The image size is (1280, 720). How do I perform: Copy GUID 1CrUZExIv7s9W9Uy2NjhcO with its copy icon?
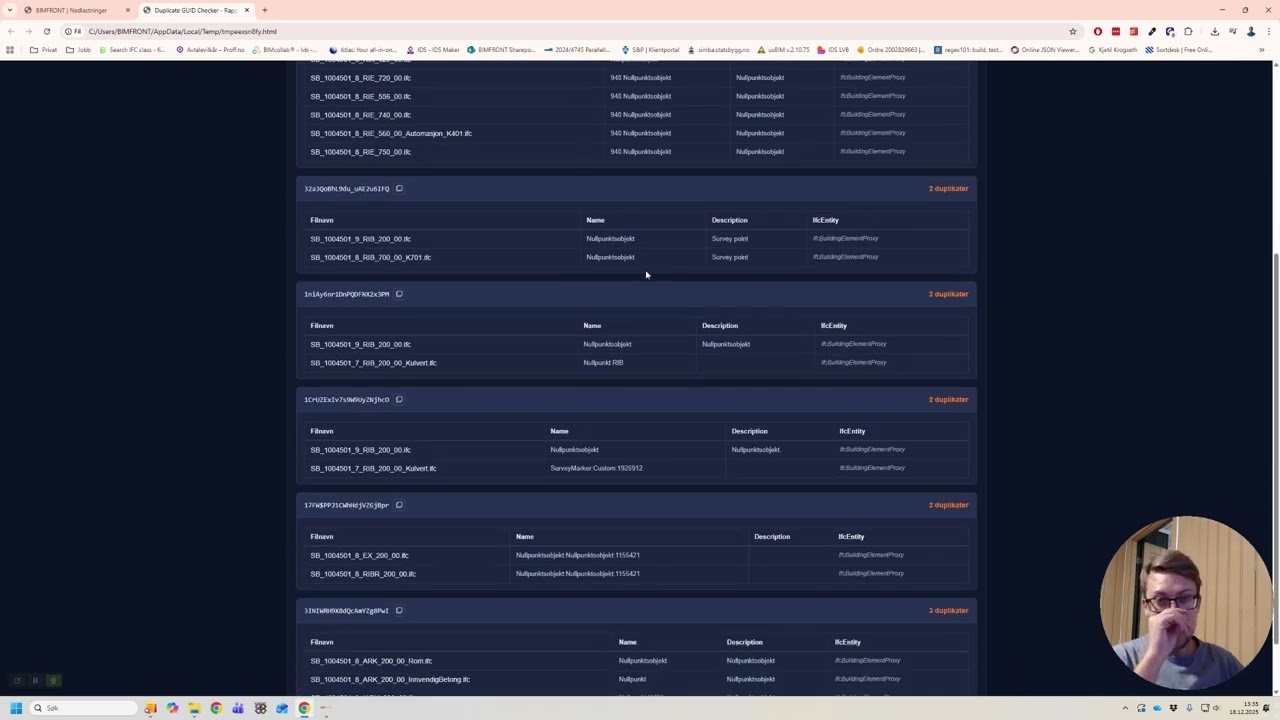[x=399, y=399]
